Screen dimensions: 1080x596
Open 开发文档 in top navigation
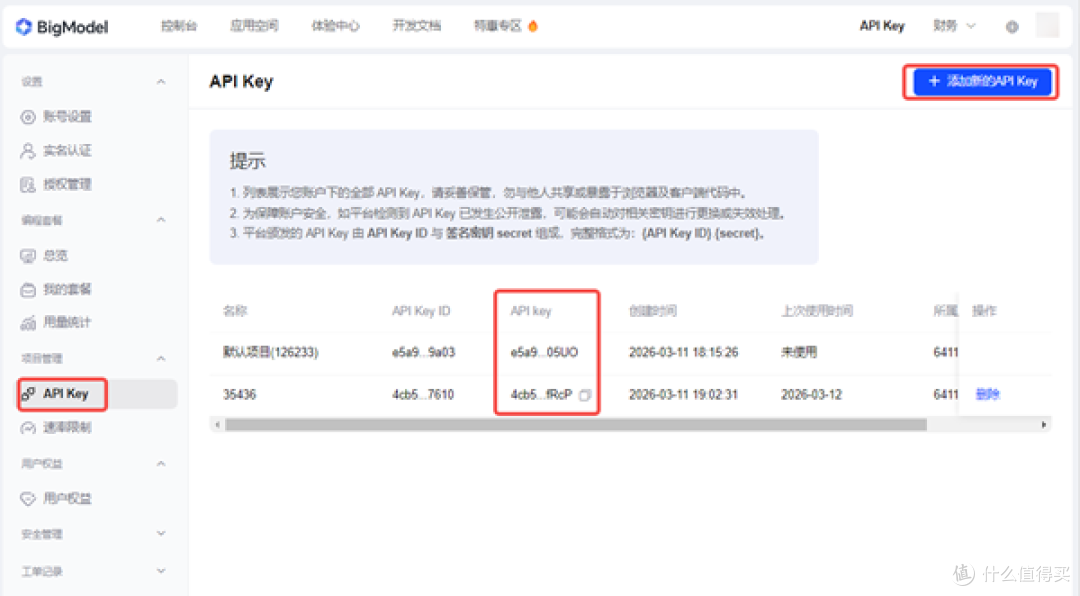tap(417, 26)
